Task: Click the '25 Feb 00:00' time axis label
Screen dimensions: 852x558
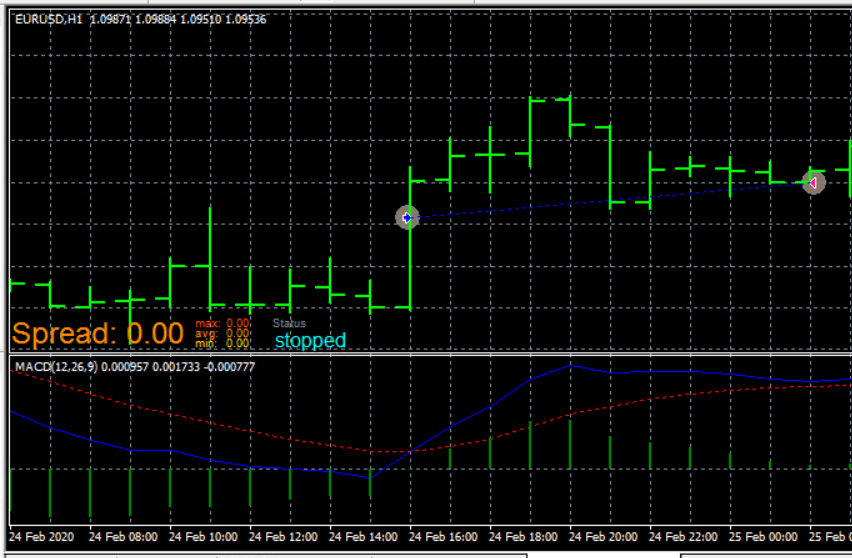Action: pos(763,537)
